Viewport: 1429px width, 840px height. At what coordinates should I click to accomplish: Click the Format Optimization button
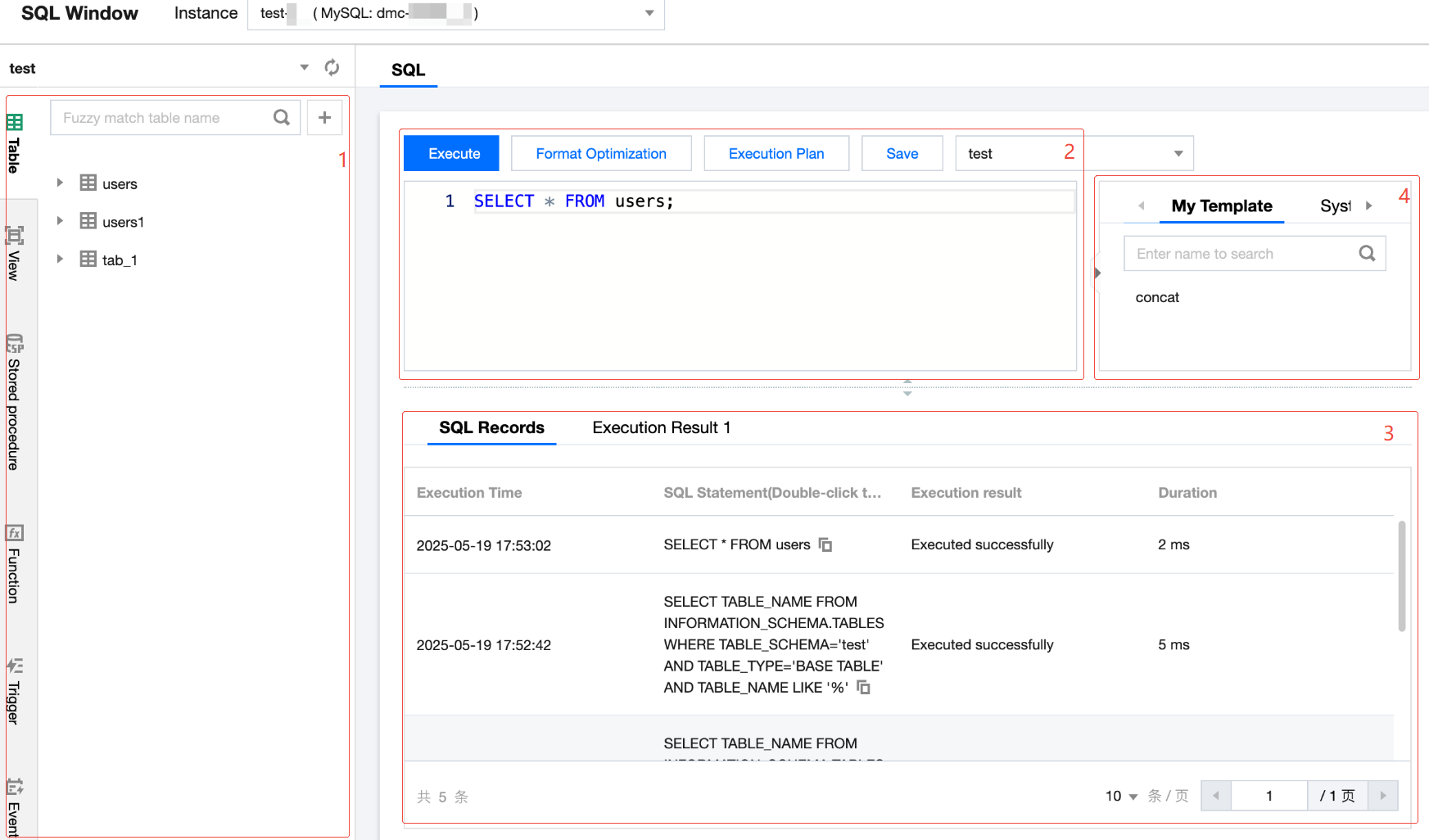click(601, 154)
